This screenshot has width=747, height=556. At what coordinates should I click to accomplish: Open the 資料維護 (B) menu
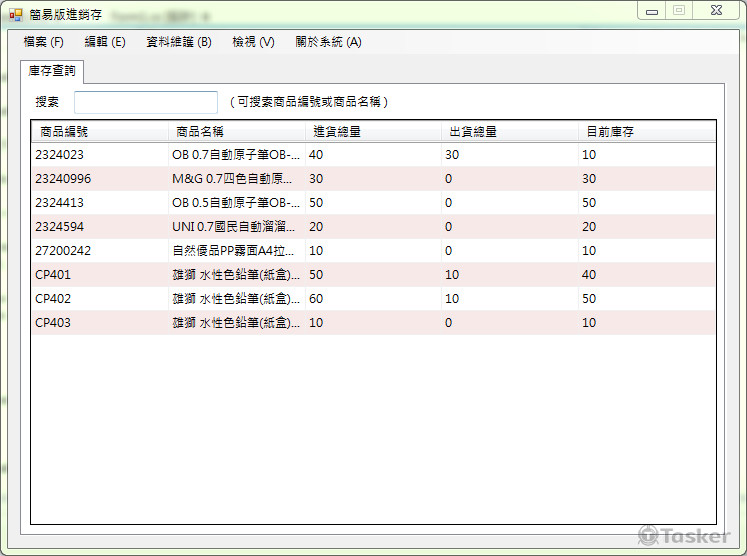(179, 42)
